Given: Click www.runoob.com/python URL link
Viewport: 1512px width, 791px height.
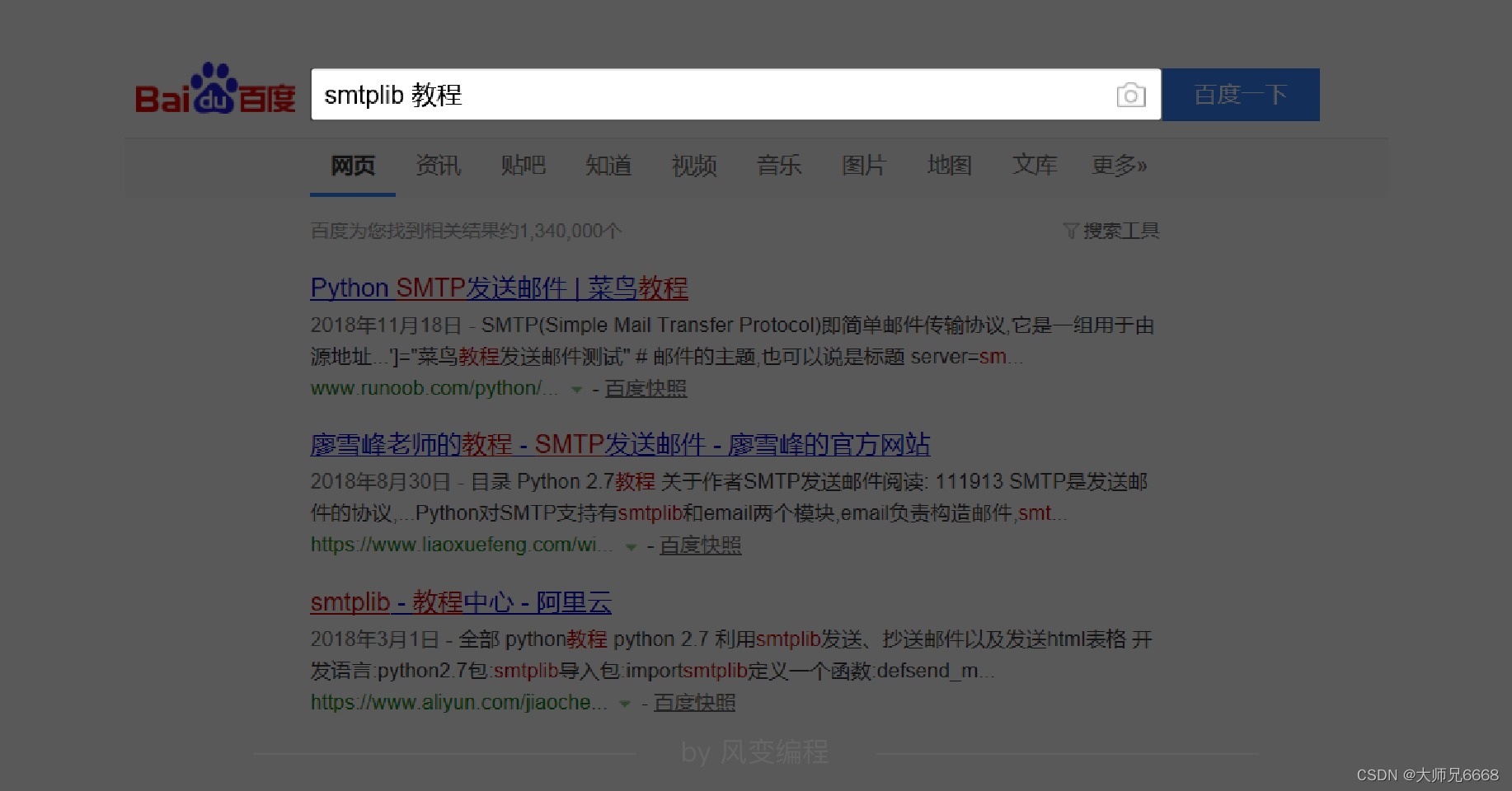Looking at the screenshot, I should point(434,388).
